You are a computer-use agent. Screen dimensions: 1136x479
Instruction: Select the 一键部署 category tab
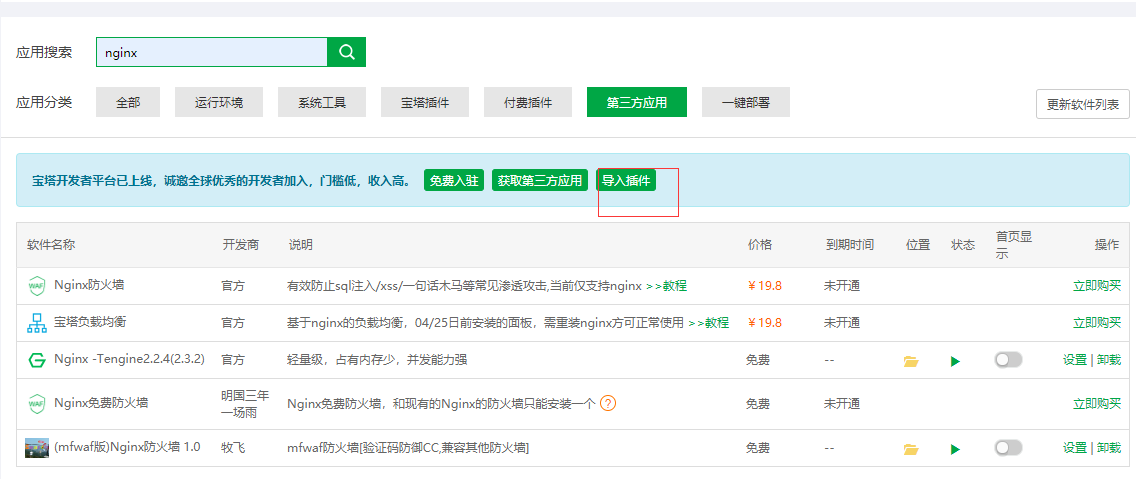[x=746, y=102]
